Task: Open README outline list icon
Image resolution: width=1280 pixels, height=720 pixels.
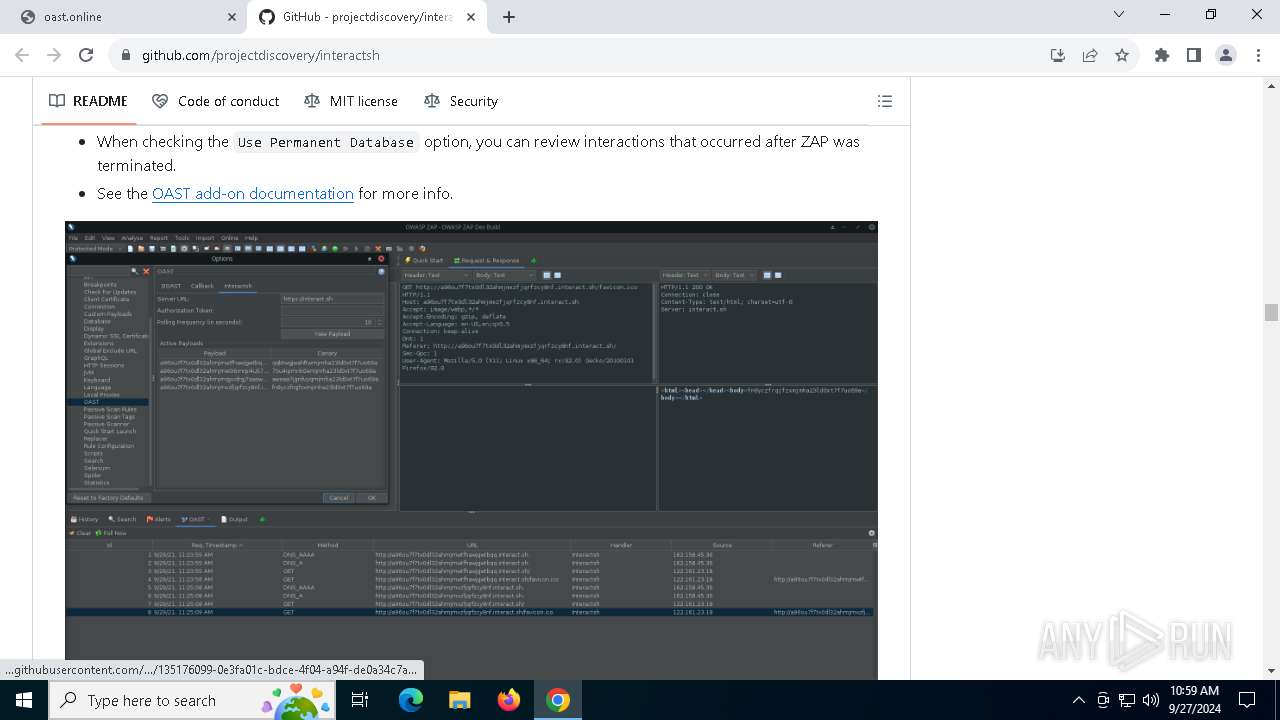Action: tap(884, 101)
